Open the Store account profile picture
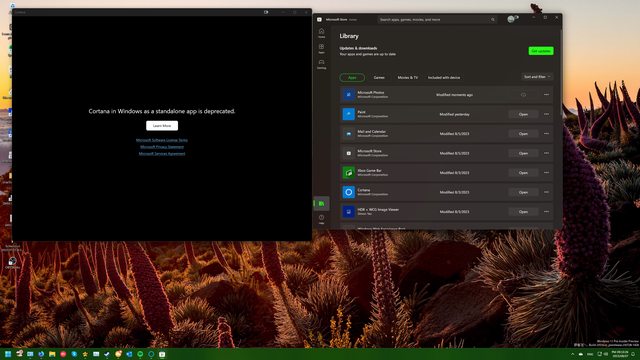This screenshot has width=640, height=360. tap(511, 19)
